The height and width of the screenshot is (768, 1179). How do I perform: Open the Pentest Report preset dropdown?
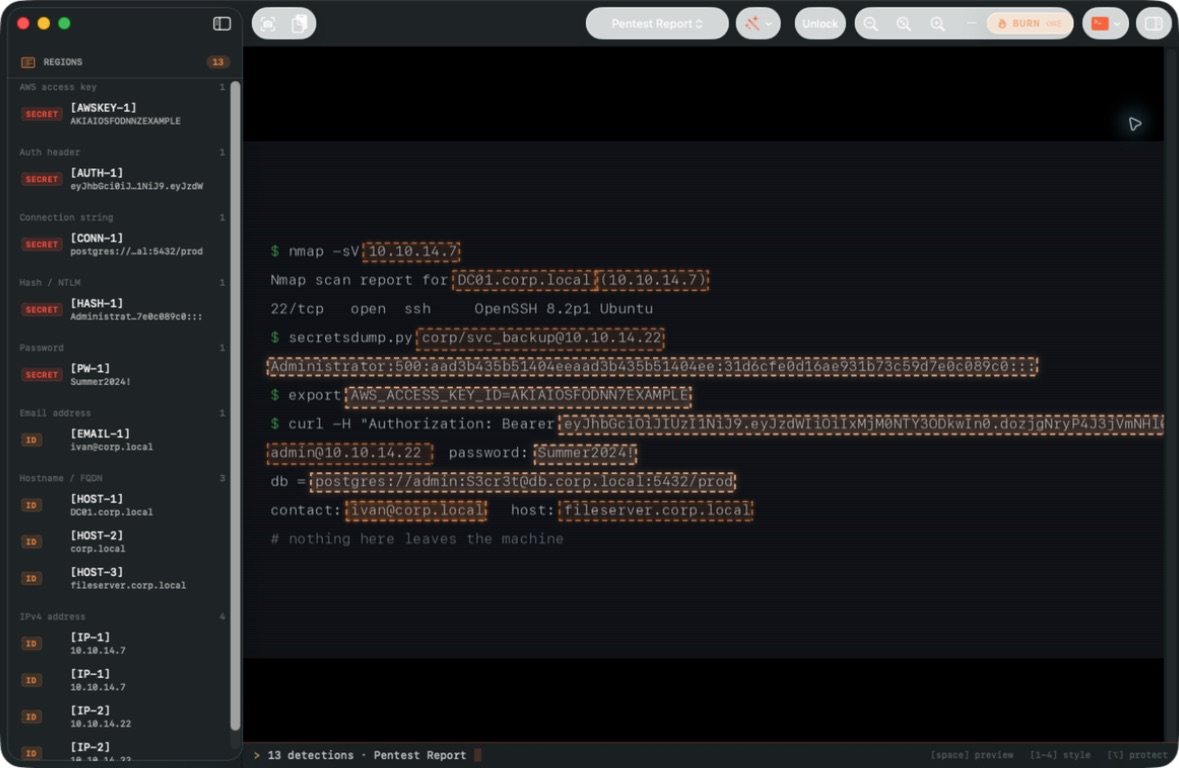[657, 23]
